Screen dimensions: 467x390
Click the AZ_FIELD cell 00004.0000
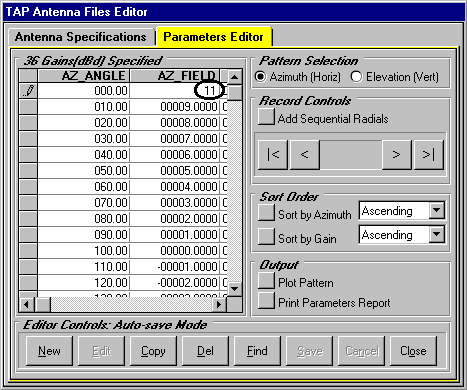(x=174, y=187)
